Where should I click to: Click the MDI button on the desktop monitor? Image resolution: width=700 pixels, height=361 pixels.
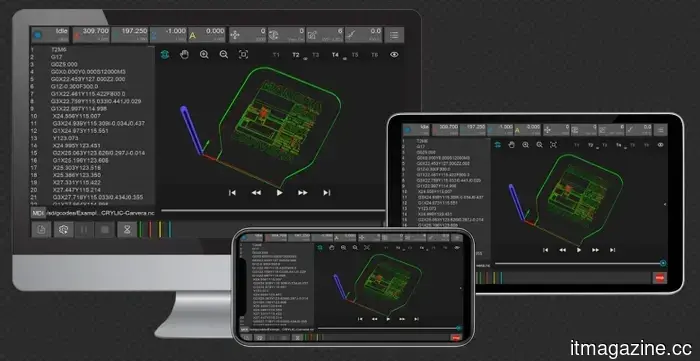(x=38, y=213)
